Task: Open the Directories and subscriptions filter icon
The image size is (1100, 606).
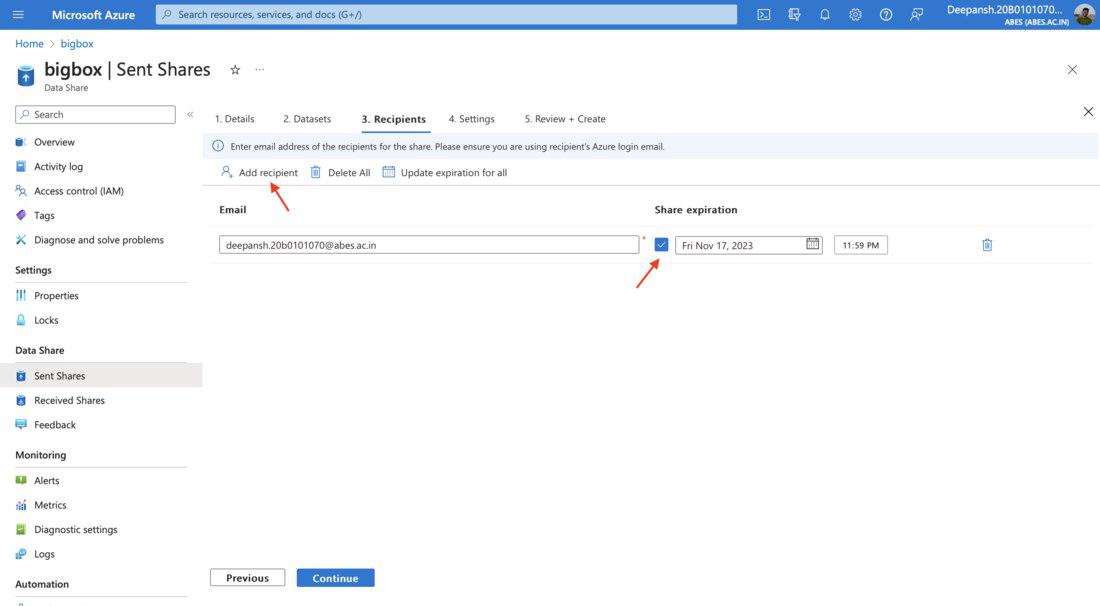Action: point(794,14)
